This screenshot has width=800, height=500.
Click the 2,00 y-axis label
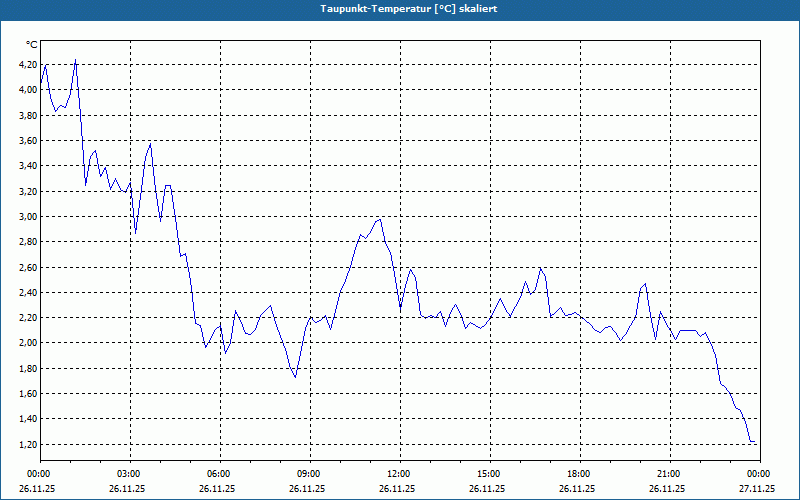pos(29,343)
